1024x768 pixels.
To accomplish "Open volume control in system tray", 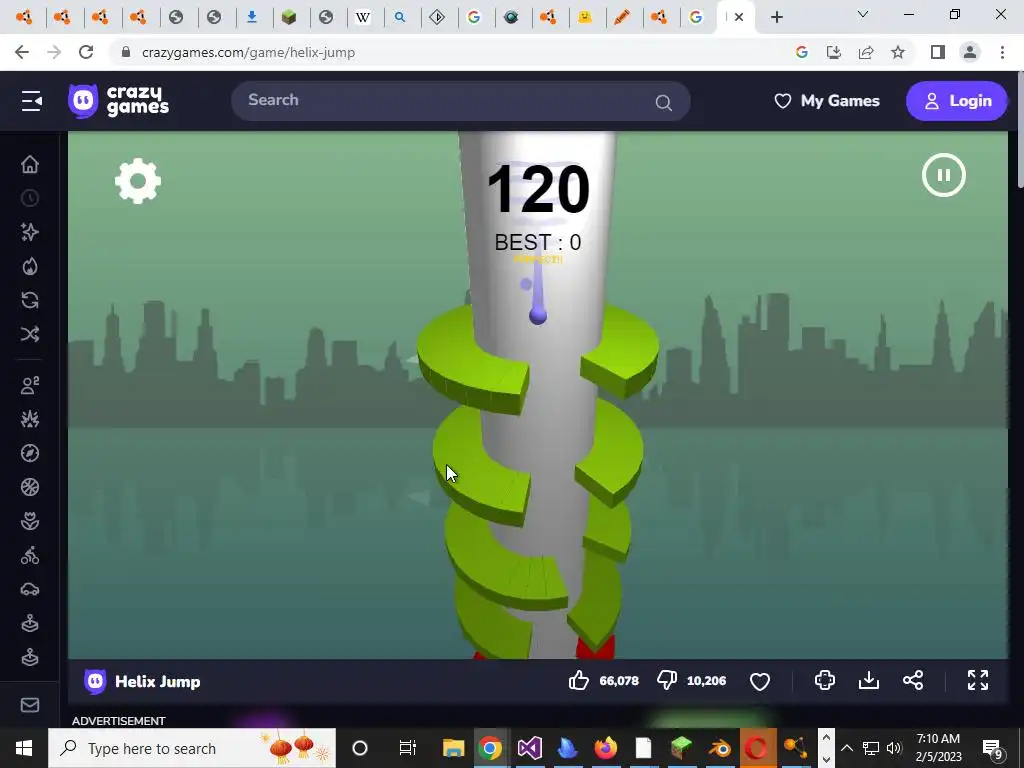I will coord(894,748).
